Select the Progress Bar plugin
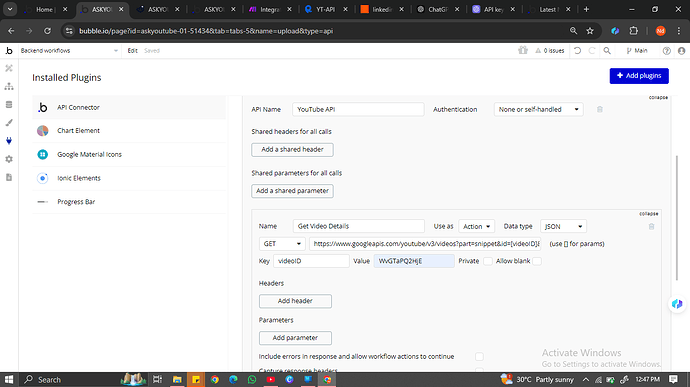Viewport: 690px width, 387px height. [x=129, y=202]
